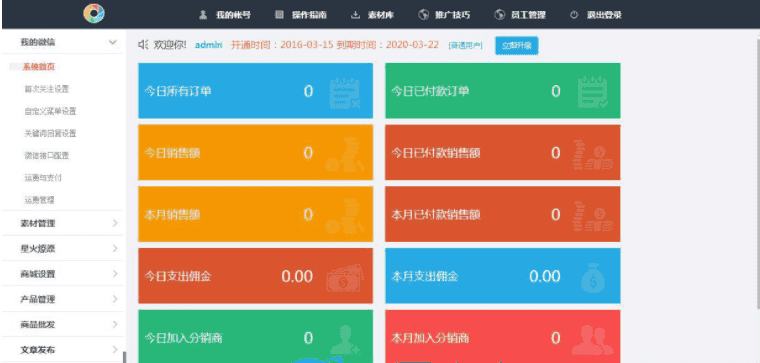Click the money bag icon on 本月支出佣金
The height and width of the screenshot is (363, 760).
coord(593,278)
